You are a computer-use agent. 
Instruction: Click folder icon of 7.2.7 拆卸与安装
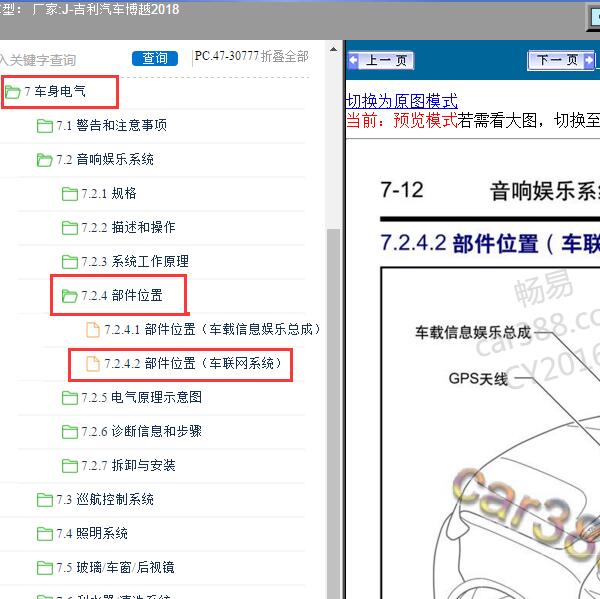click(x=70, y=466)
